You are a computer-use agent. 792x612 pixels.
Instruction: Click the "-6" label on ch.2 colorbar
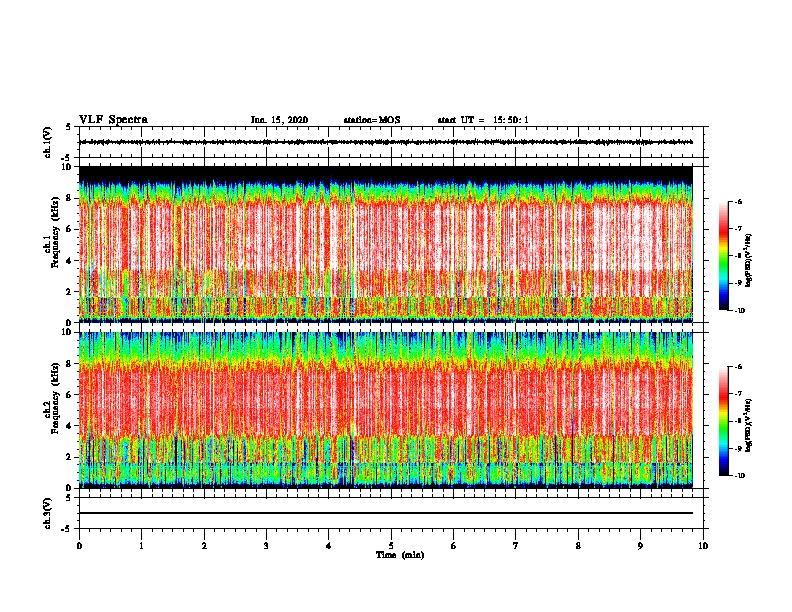tap(738, 367)
